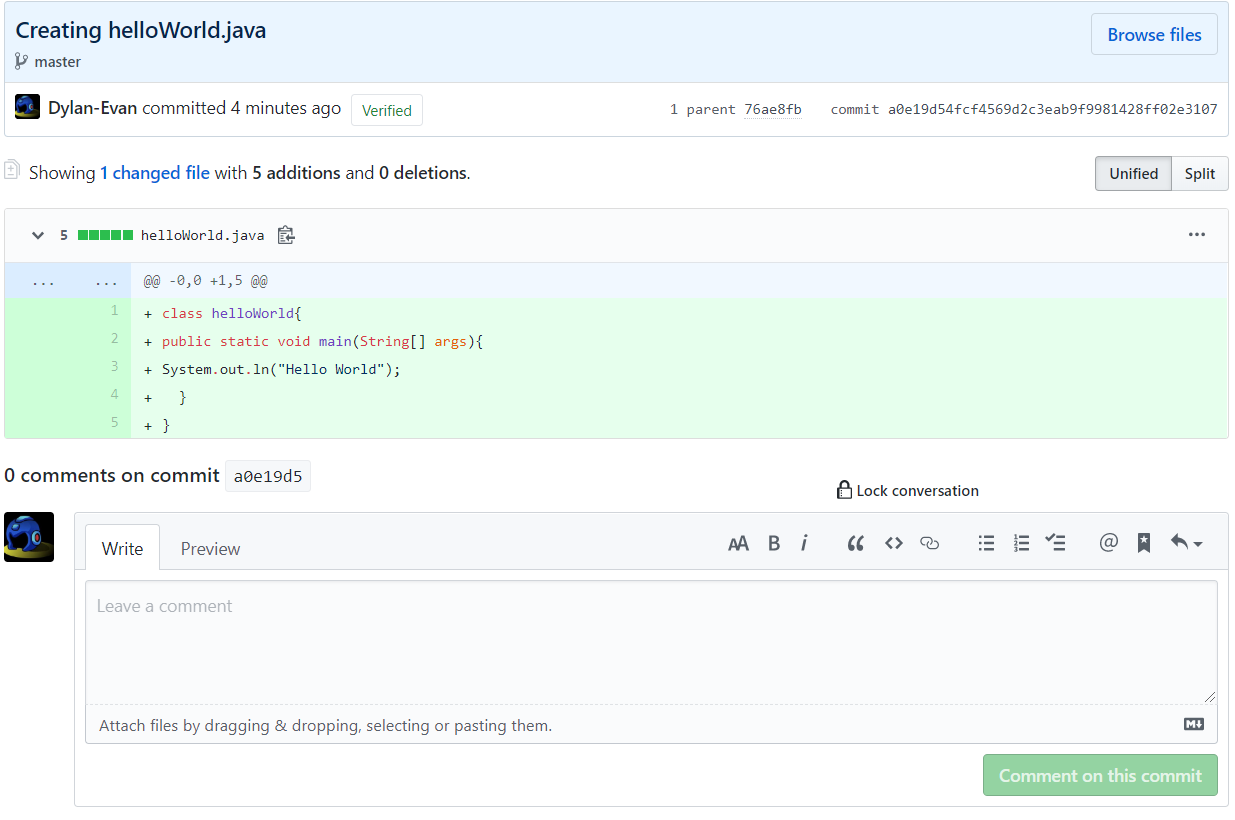Click the Attach files by dragging area
The width and height of the screenshot is (1235, 820).
(x=651, y=725)
